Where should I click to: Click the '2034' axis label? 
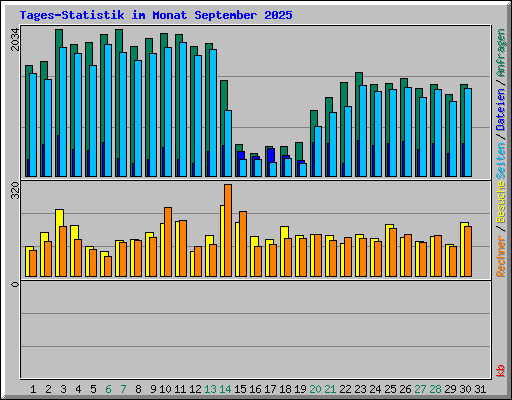tap(15, 39)
